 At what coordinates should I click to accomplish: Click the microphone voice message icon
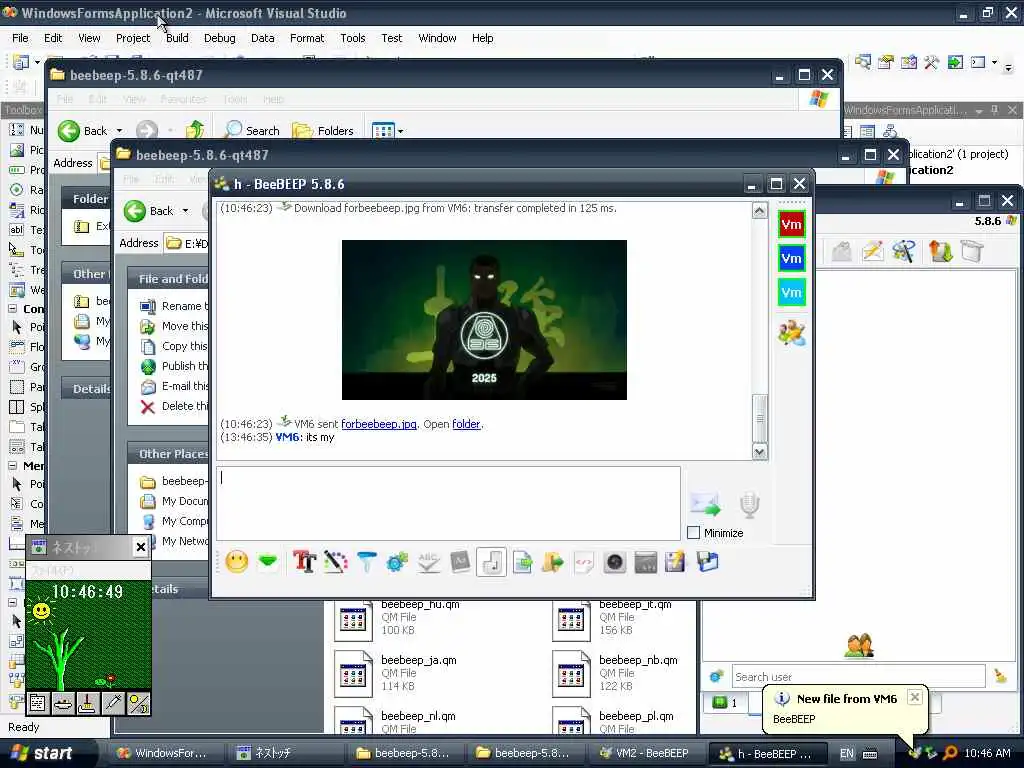tap(750, 505)
